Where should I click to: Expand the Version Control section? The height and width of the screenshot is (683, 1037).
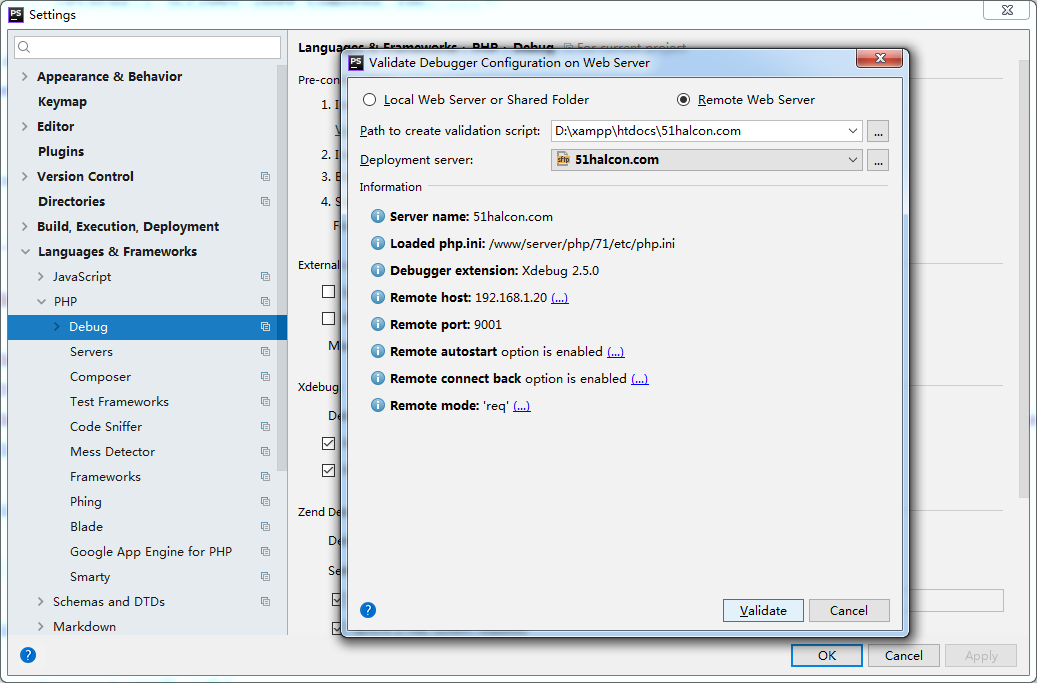[25, 177]
